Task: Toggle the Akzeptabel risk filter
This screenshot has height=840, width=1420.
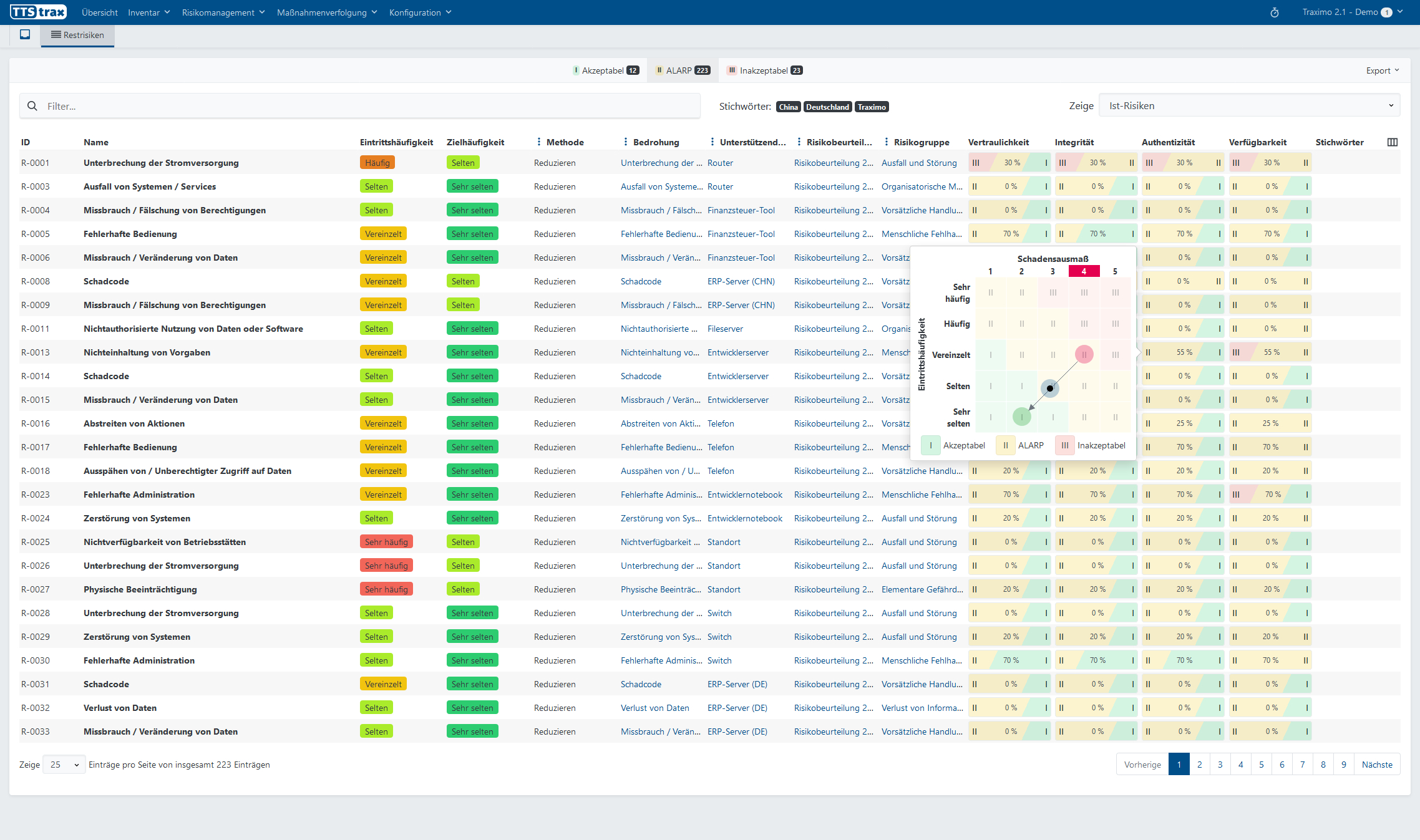Action: 605,70
